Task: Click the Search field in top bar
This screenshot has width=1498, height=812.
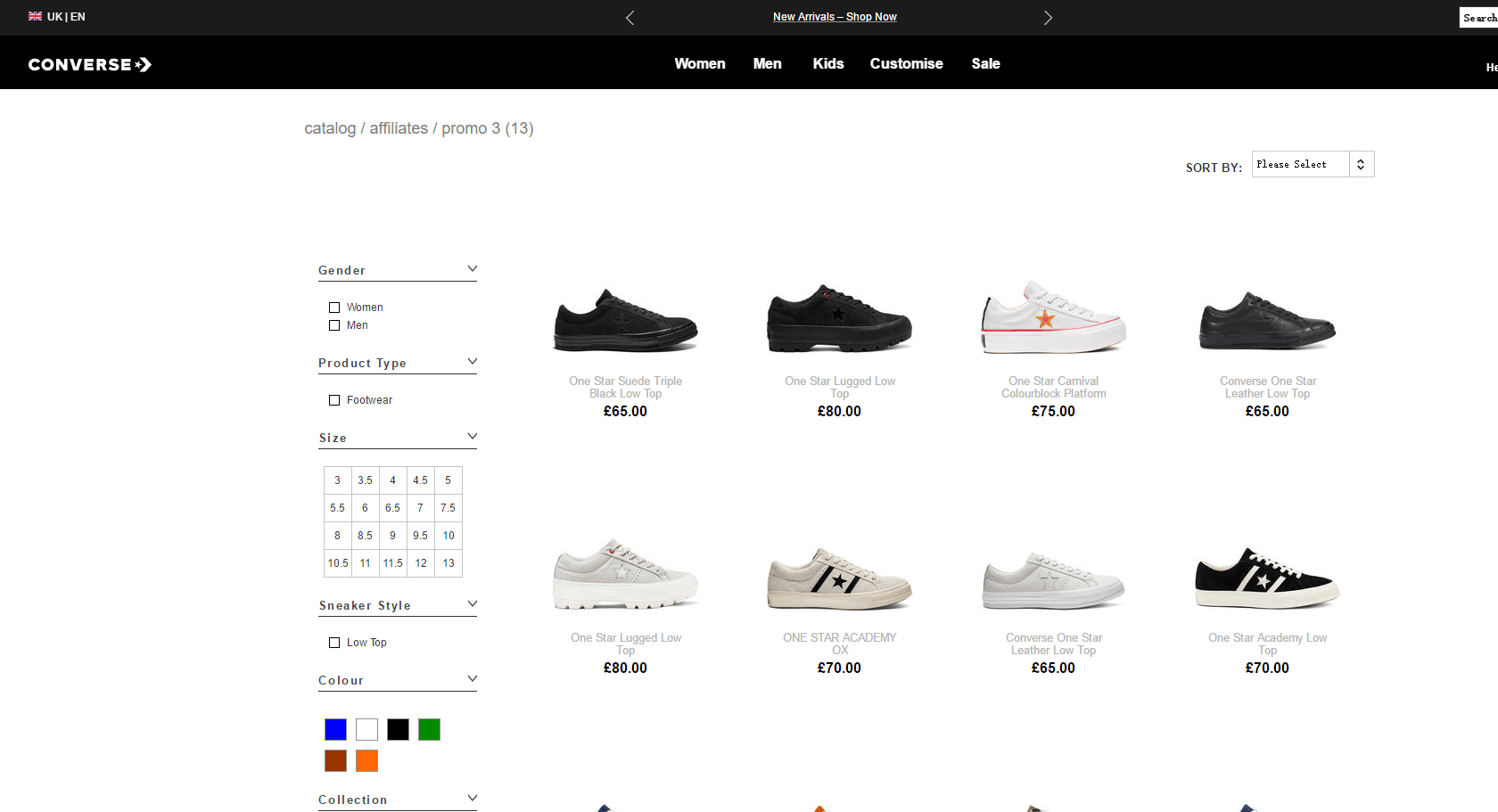Action: (x=1478, y=17)
